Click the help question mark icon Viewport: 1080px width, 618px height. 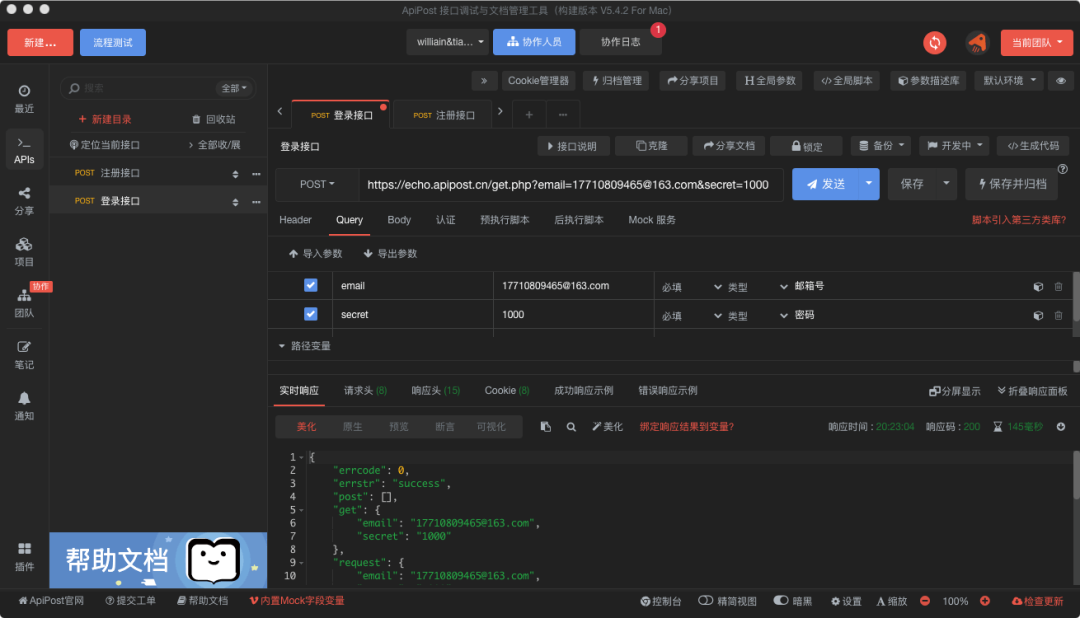[x=1063, y=169]
